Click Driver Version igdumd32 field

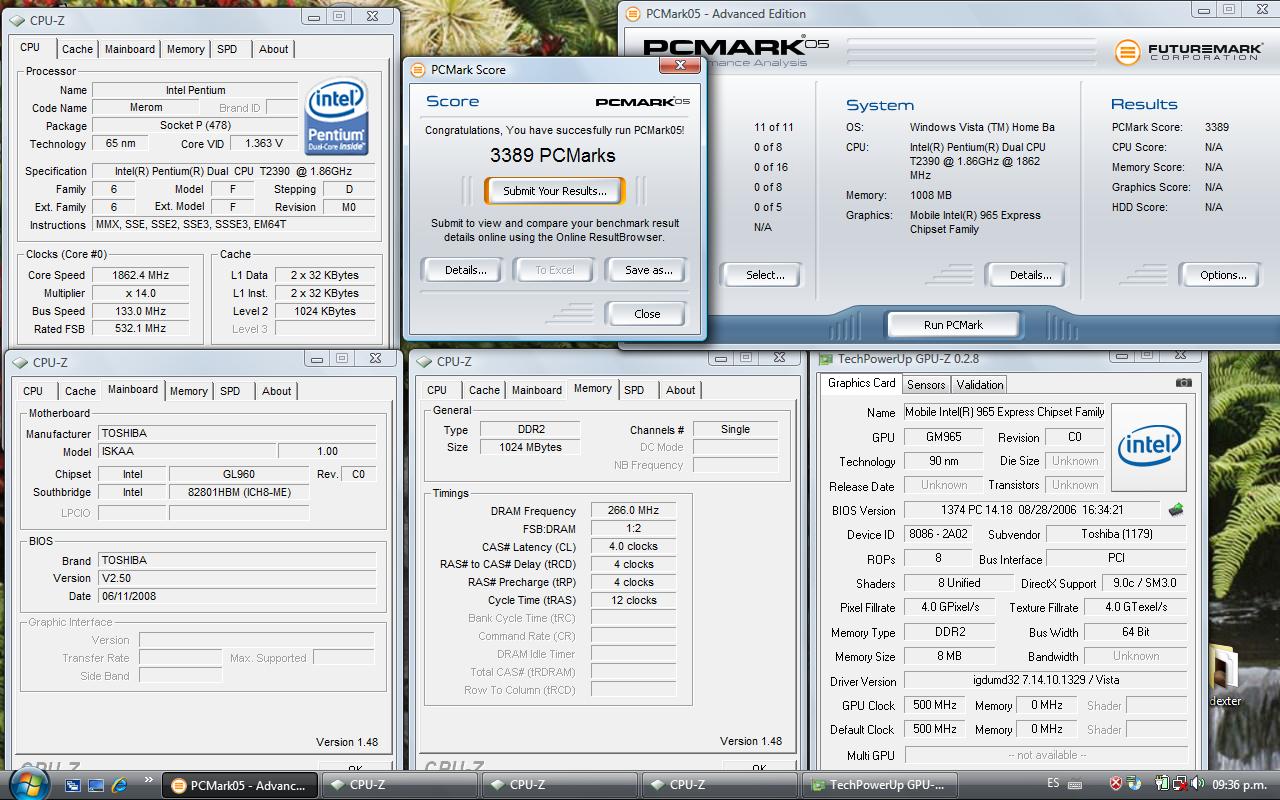(x=1045, y=680)
